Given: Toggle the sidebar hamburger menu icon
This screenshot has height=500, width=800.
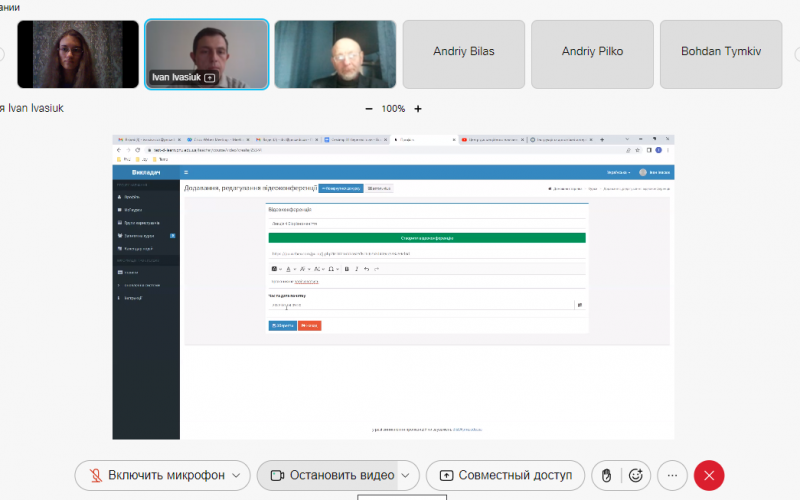Looking at the screenshot, I should click(186, 172).
